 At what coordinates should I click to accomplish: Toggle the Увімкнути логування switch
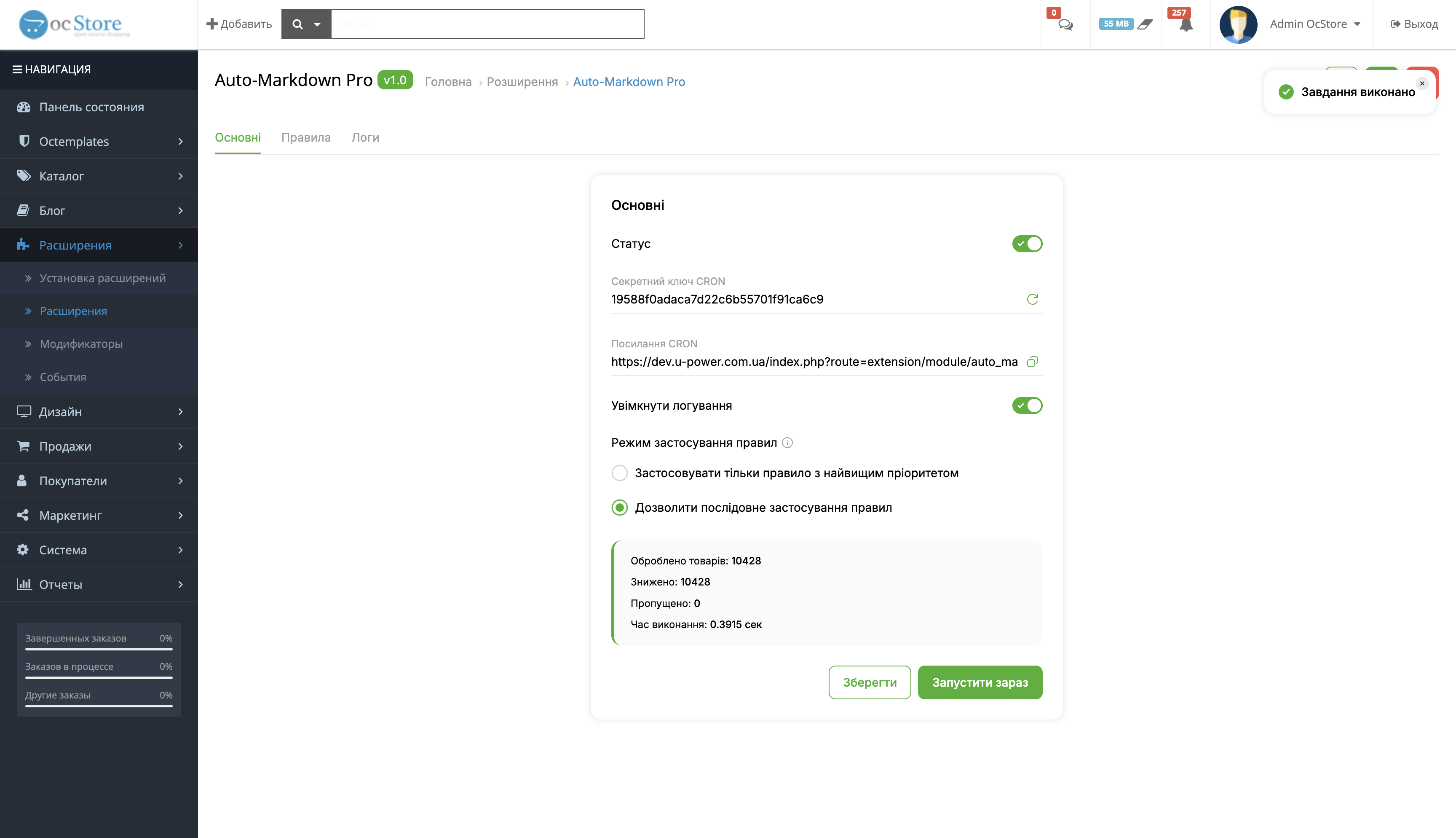tap(1027, 405)
